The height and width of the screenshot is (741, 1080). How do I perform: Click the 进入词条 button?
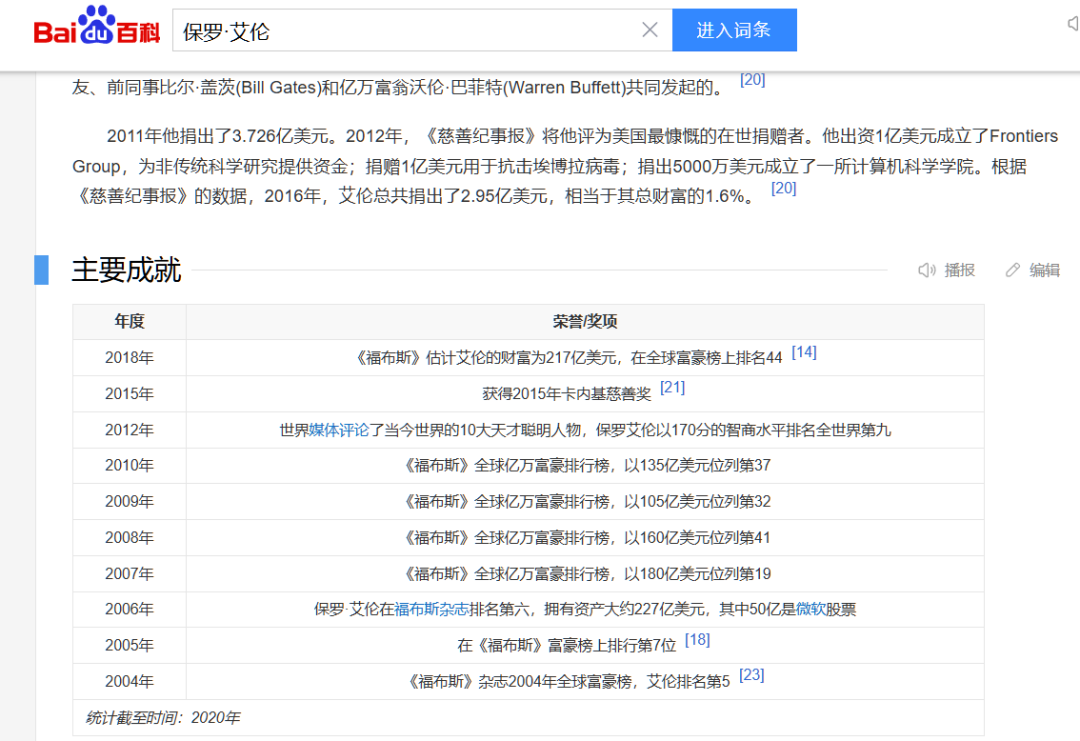(734, 30)
